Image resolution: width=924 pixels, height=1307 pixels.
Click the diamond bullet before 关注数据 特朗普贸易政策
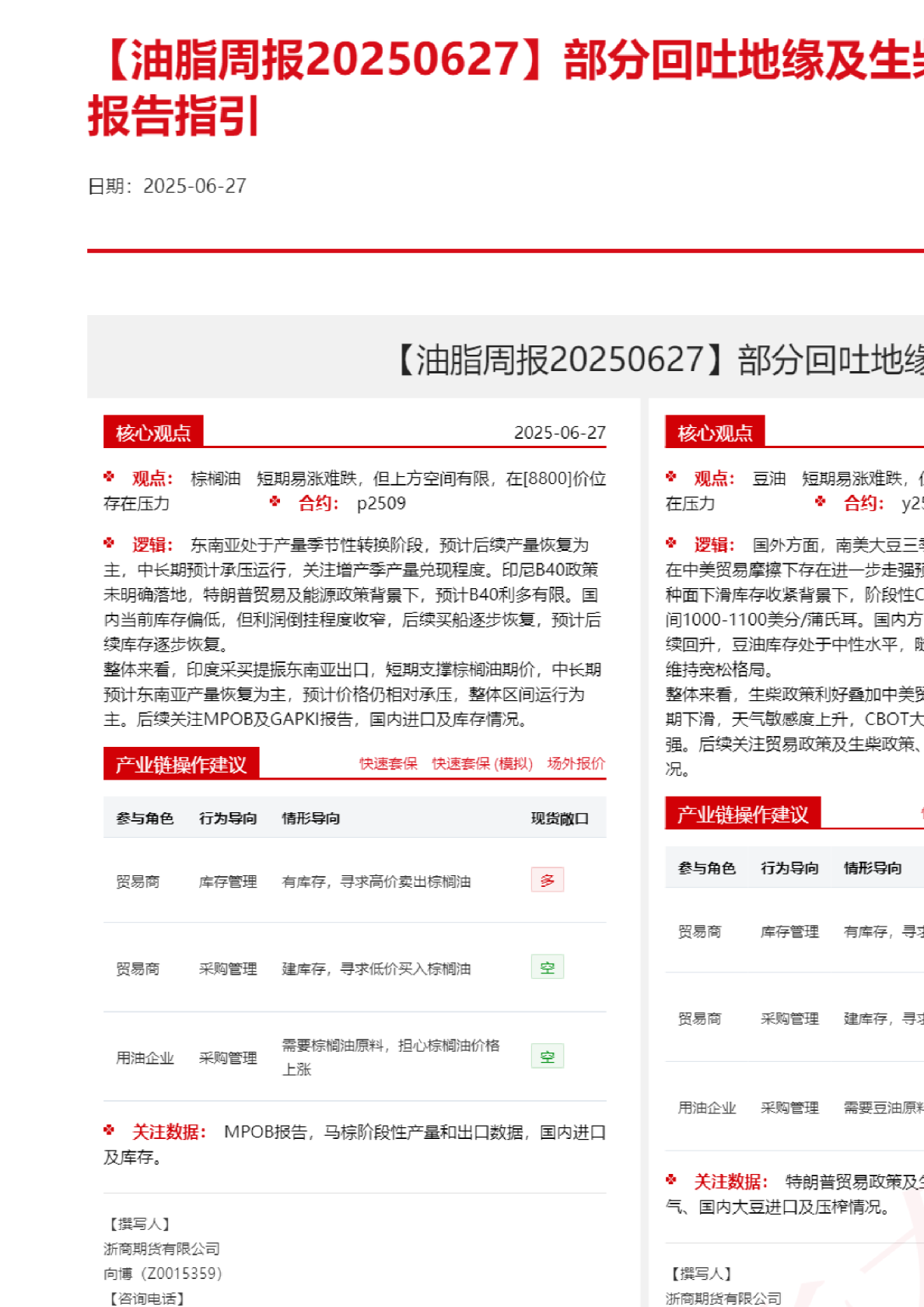(671, 1180)
